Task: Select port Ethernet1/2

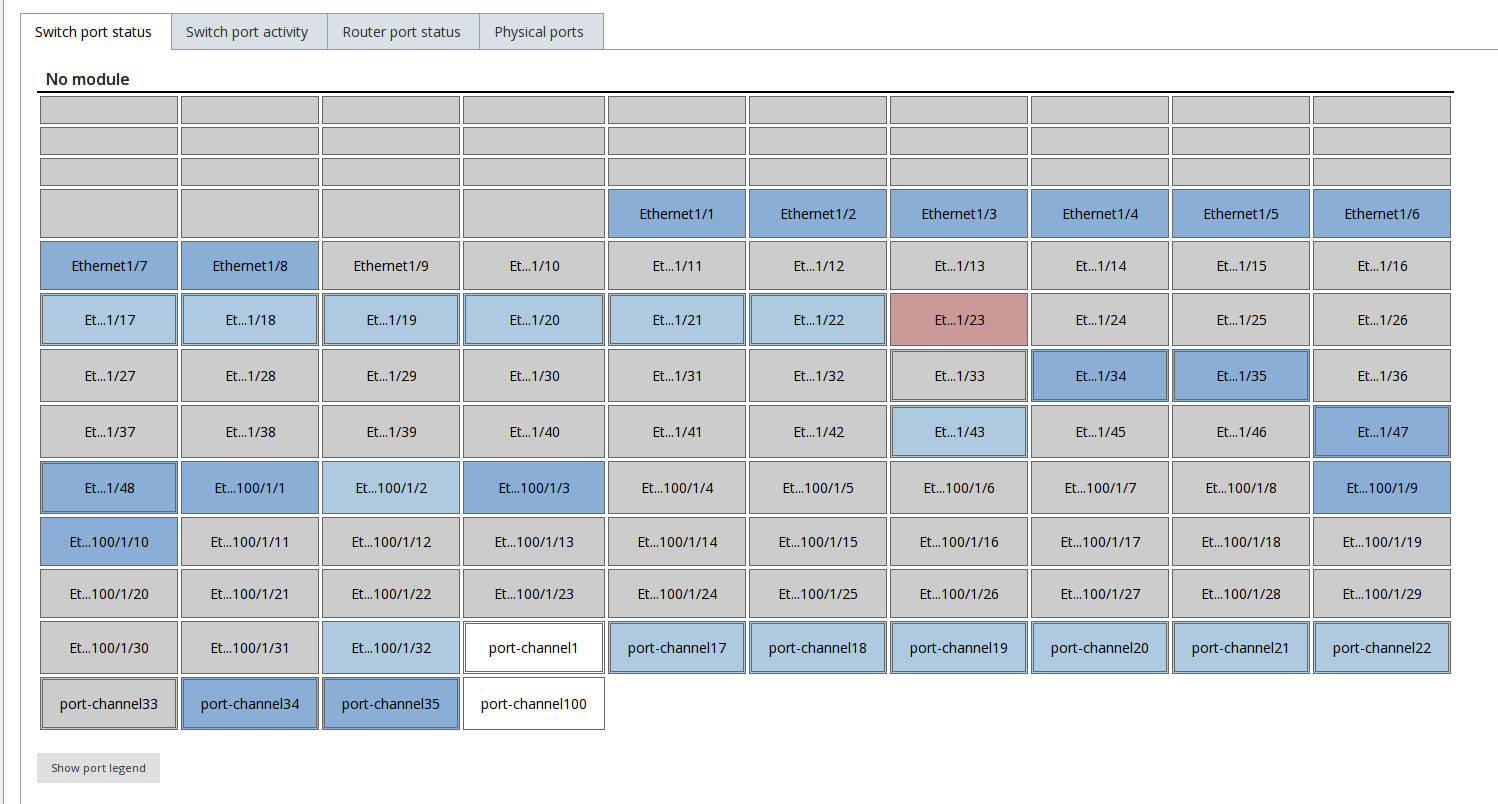Action: pos(818,214)
